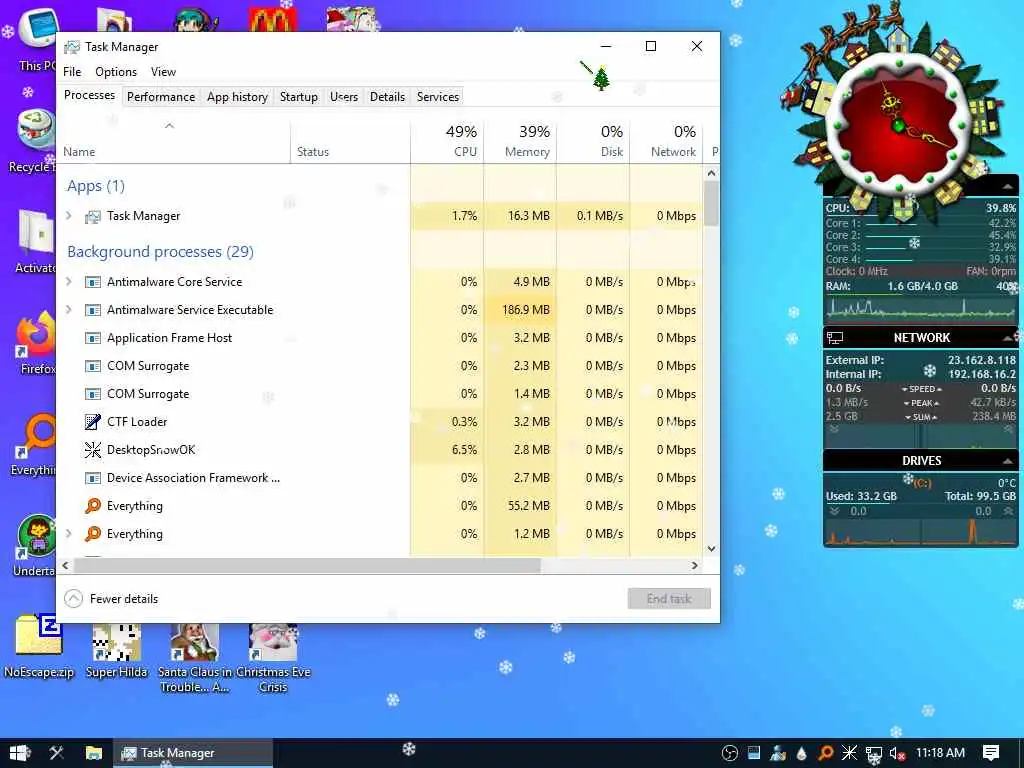Click the muted speaker volume tray icon
Image resolution: width=1024 pixels, height=768 pixels.
897,754
